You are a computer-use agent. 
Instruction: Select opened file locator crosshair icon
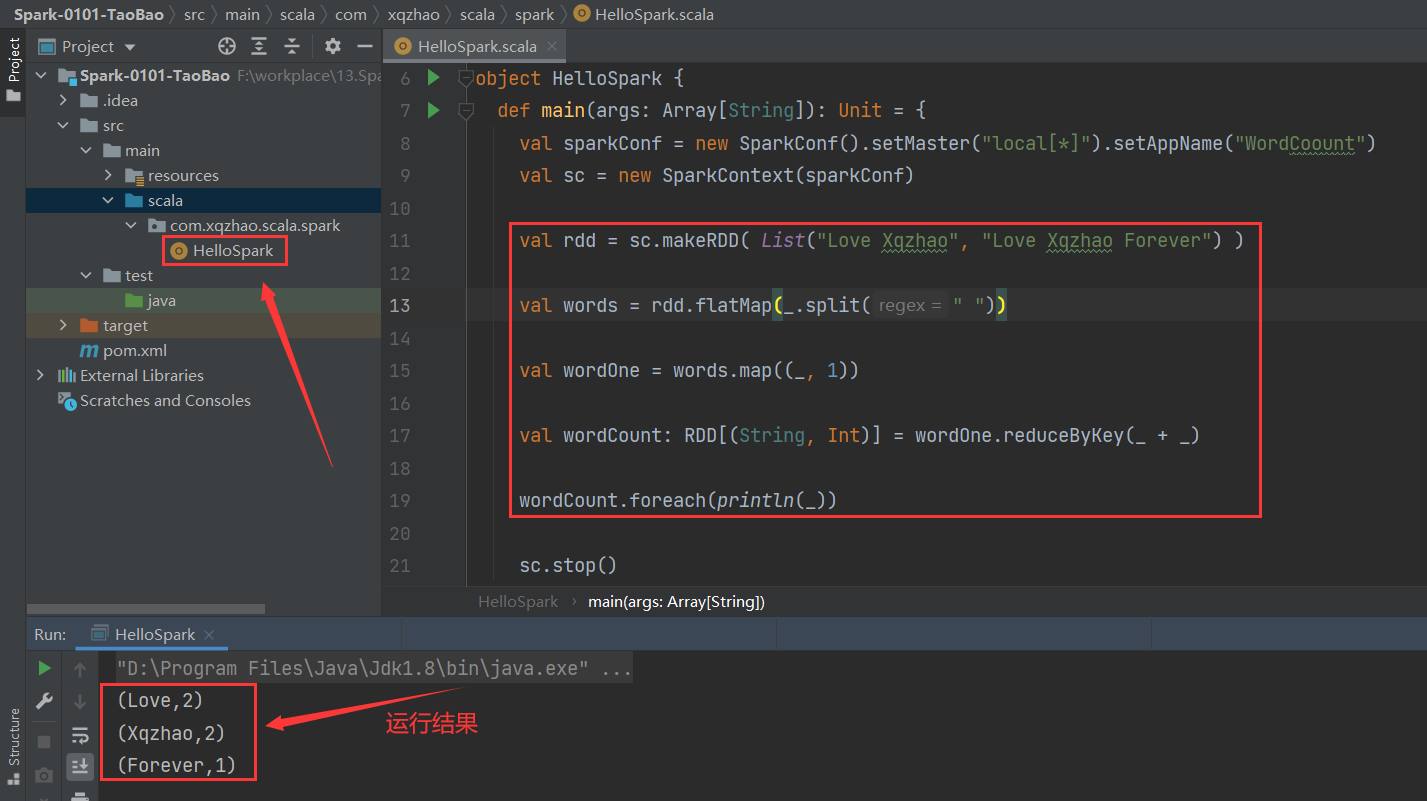227,46
